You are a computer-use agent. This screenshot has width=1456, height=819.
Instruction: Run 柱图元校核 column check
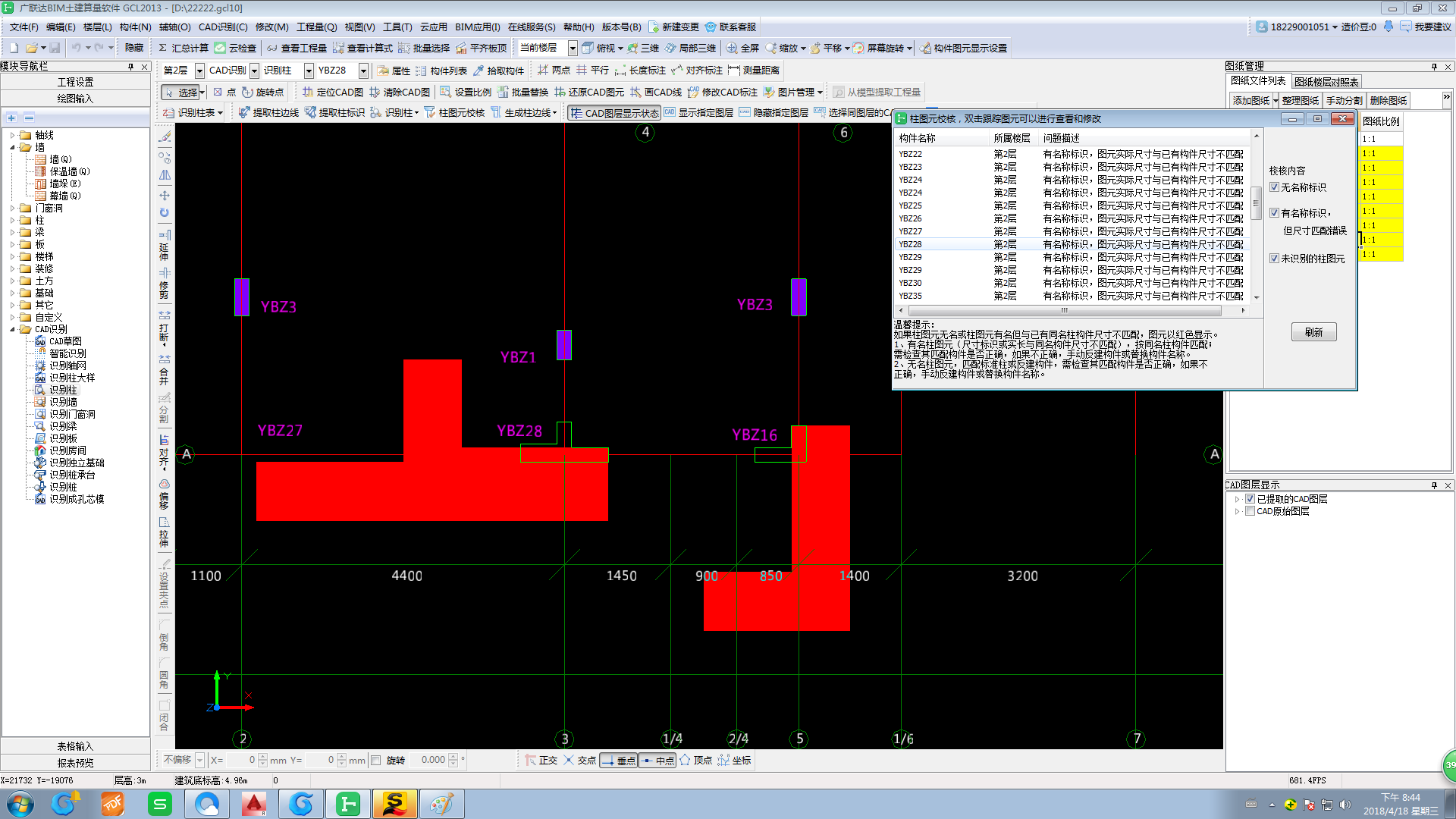[454, 112]
